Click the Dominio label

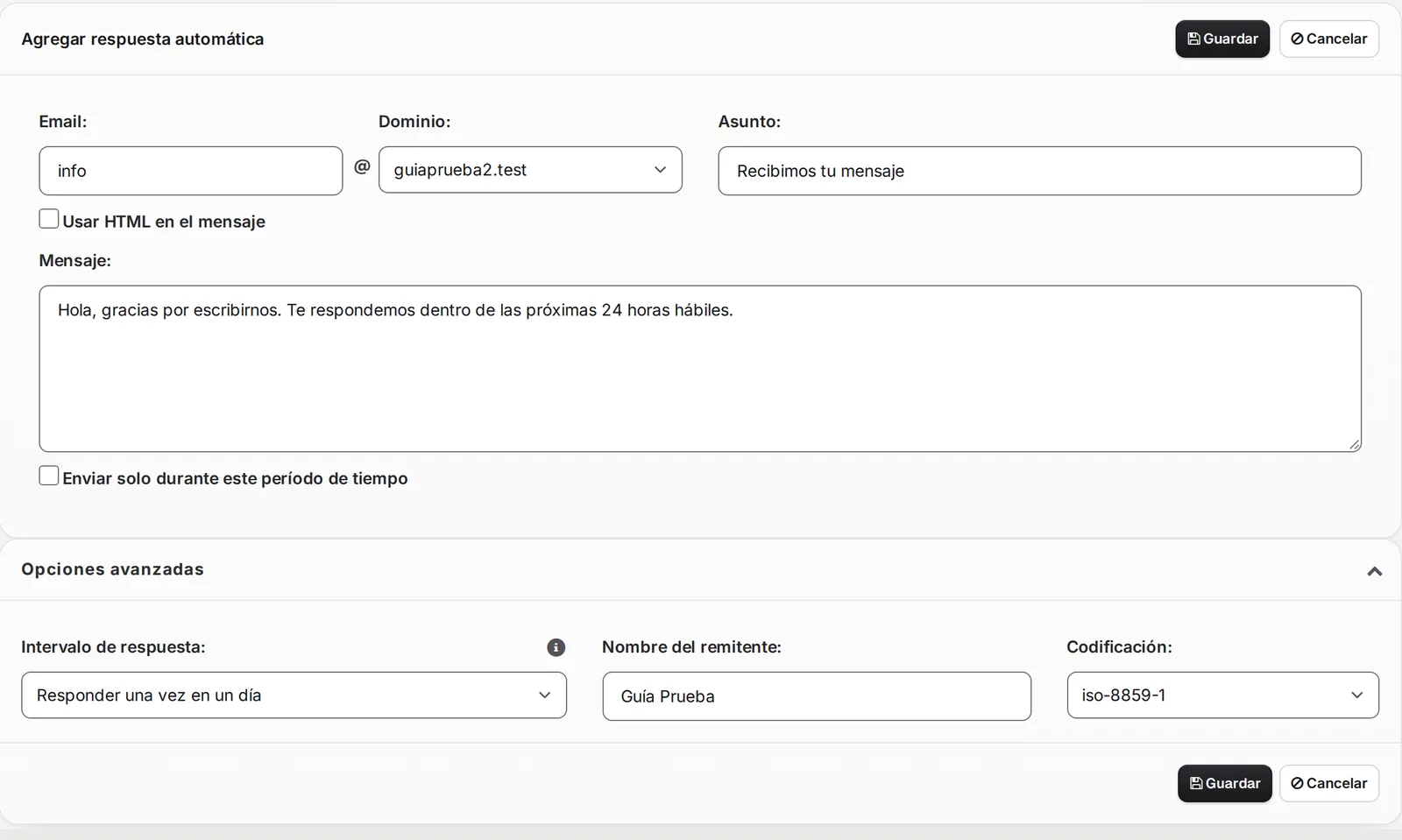pyautogui.click(x=414, y=122)
